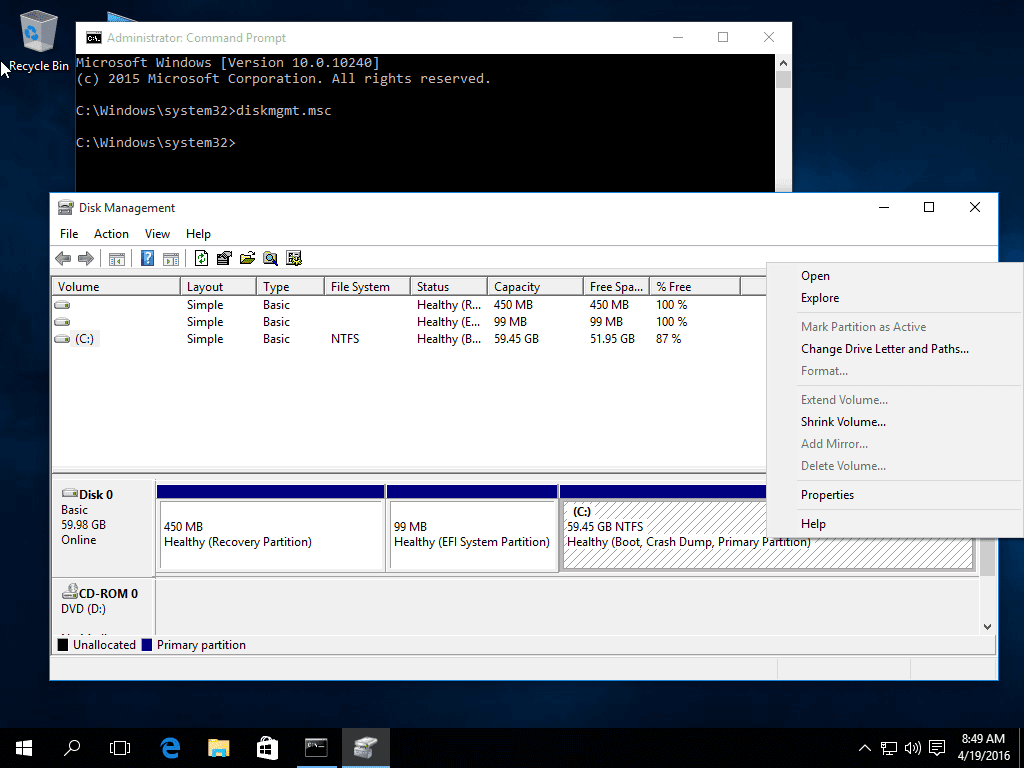
Task: Select the Disk 0 label panel
Action: (103, 528)
